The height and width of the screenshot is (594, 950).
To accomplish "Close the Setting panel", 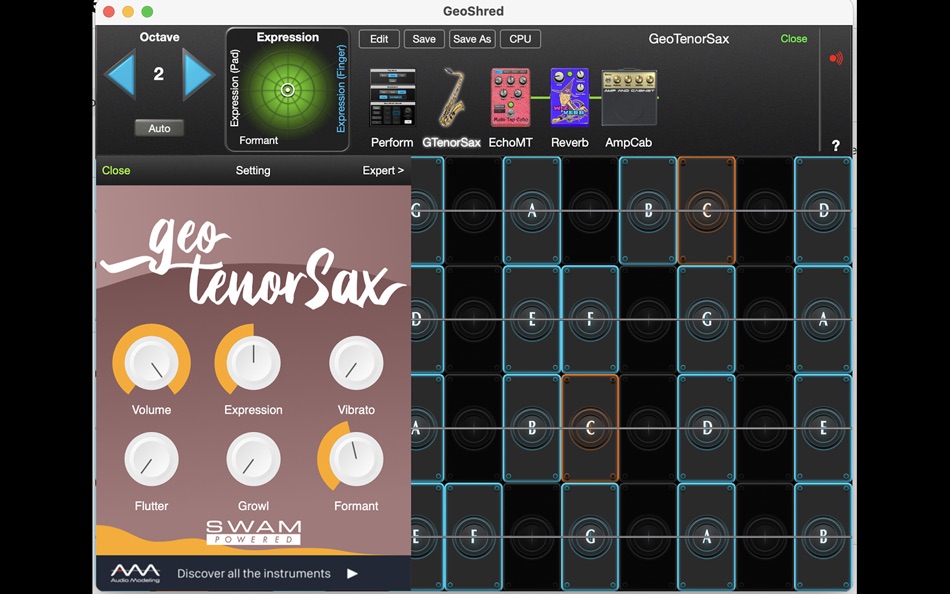I will [x=116, y=170].
